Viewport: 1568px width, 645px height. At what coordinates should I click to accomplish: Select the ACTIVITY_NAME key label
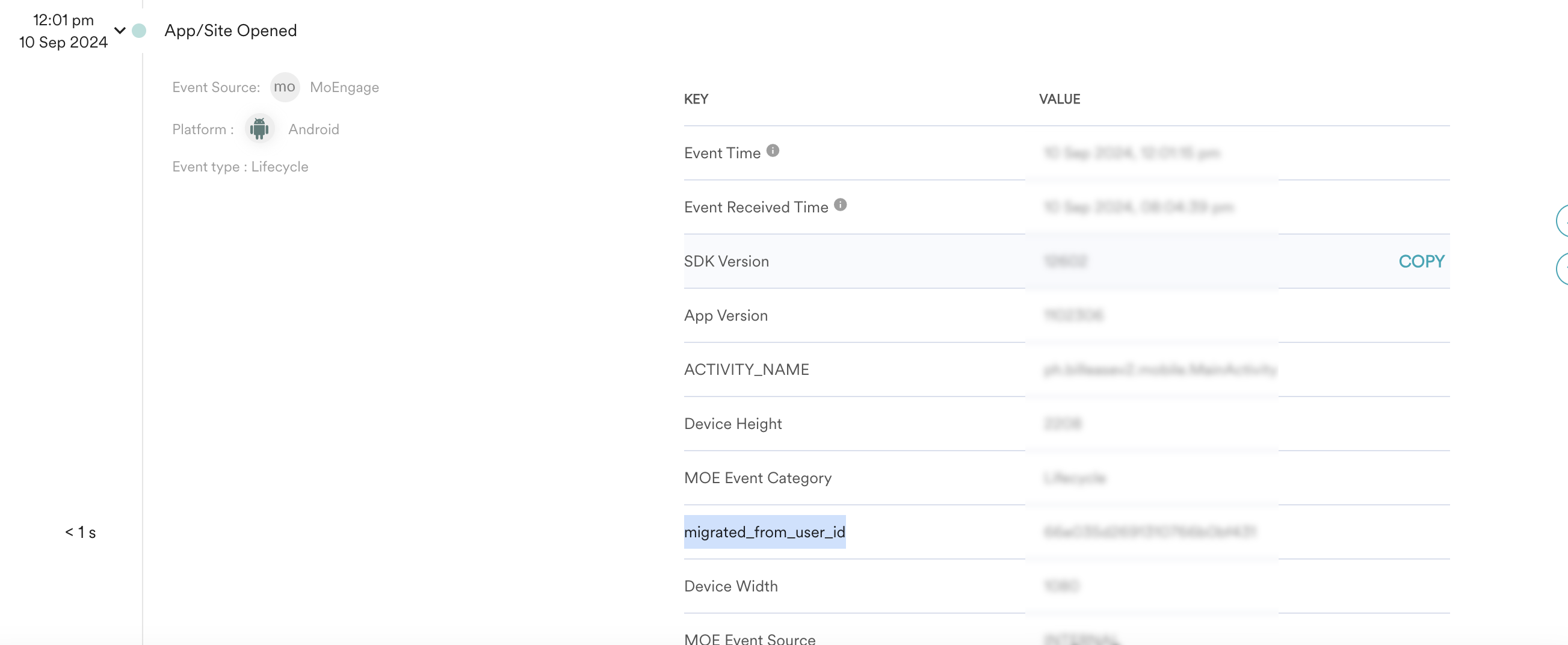[x=746, y=369]
